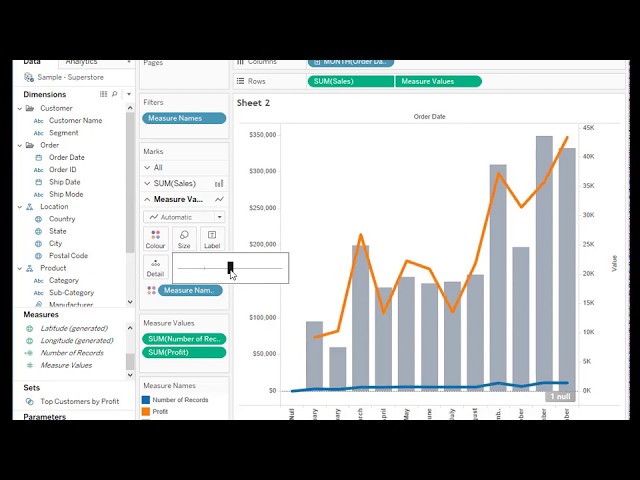Click the folder icon beside Order
The width and height of the screenshot is (640, 480).
pos(30,145)
